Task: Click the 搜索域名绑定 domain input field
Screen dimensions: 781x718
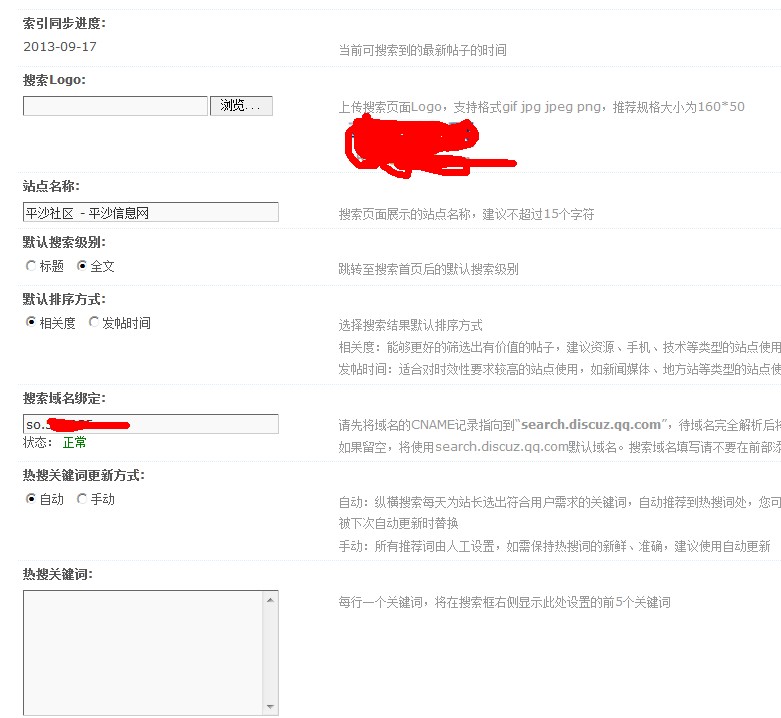Action: pyautogui.click(x=150, y=424)
